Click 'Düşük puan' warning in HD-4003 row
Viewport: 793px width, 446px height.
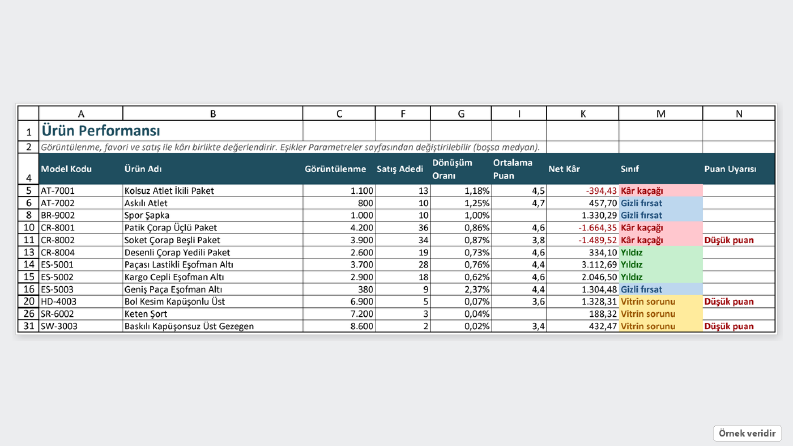(739, 301)
